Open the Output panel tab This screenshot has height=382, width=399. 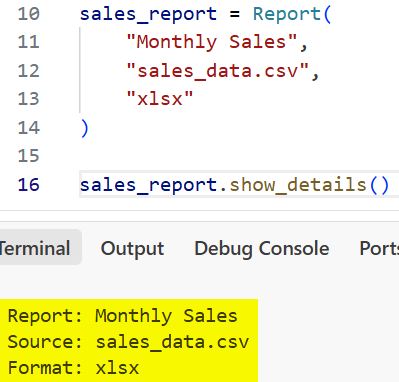coord(132,248)
